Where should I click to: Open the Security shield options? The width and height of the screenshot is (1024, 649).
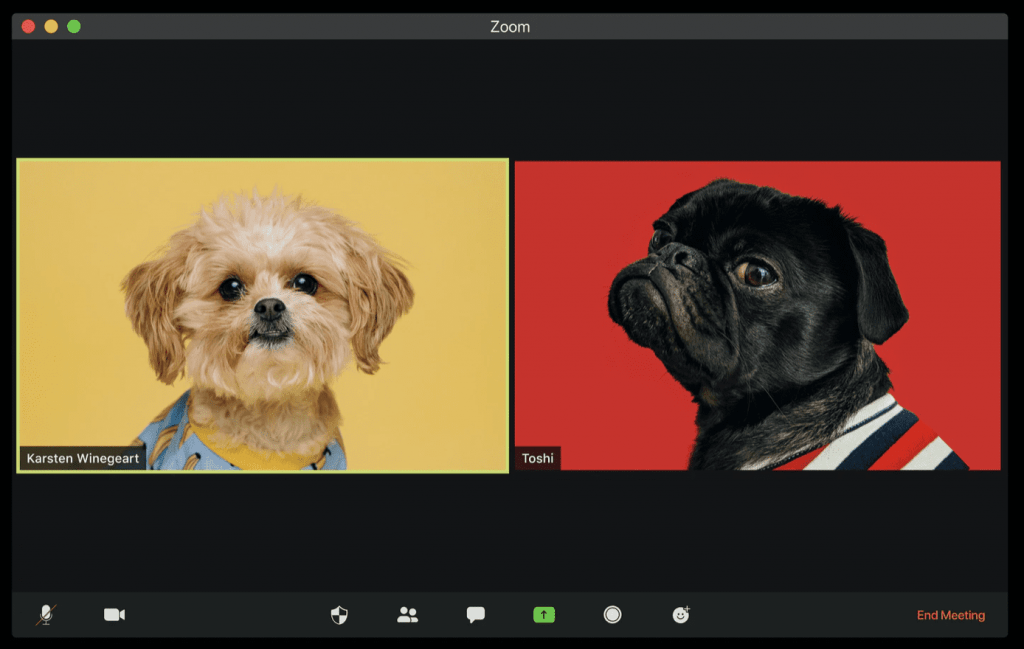pos(339,615)
